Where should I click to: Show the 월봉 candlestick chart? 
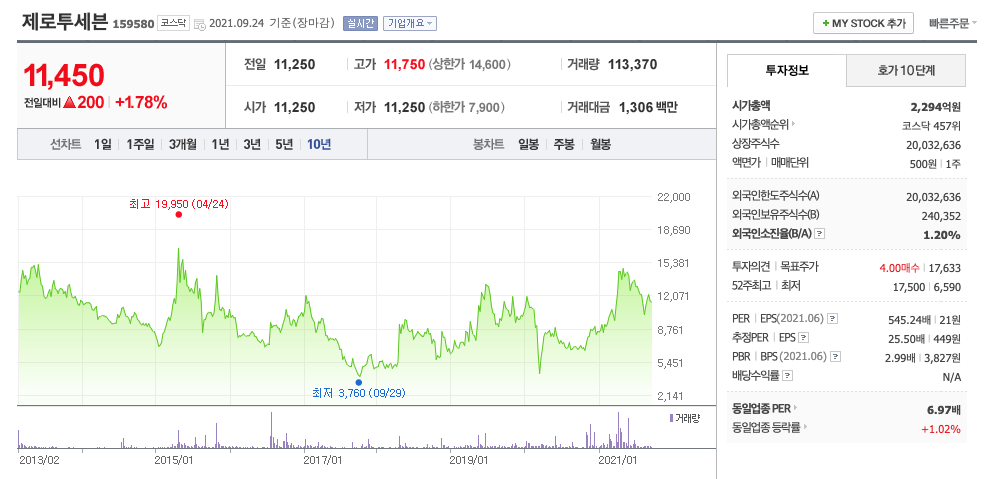click(600, 145)
